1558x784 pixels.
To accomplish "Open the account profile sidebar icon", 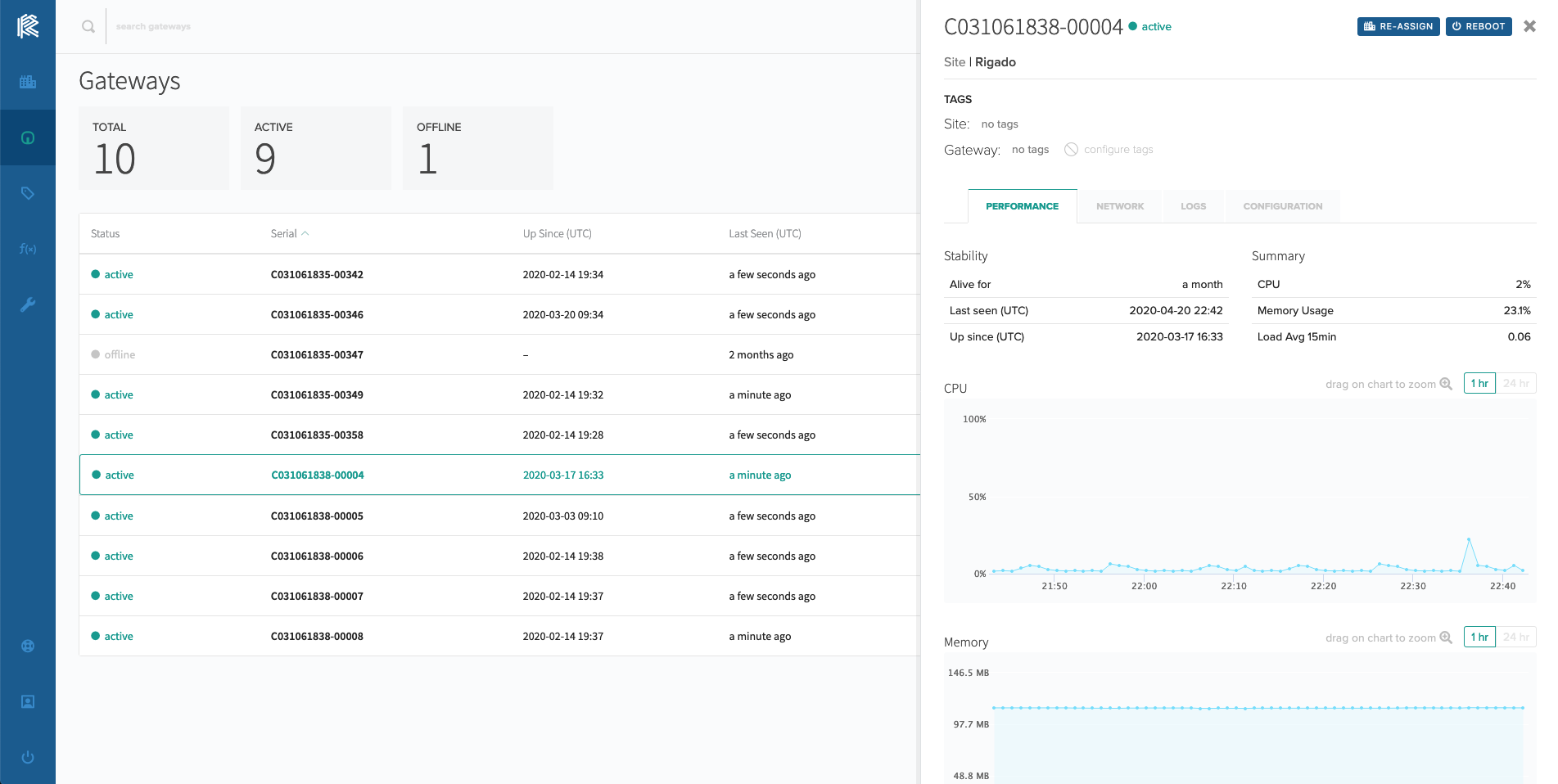I will pos(28,701).
